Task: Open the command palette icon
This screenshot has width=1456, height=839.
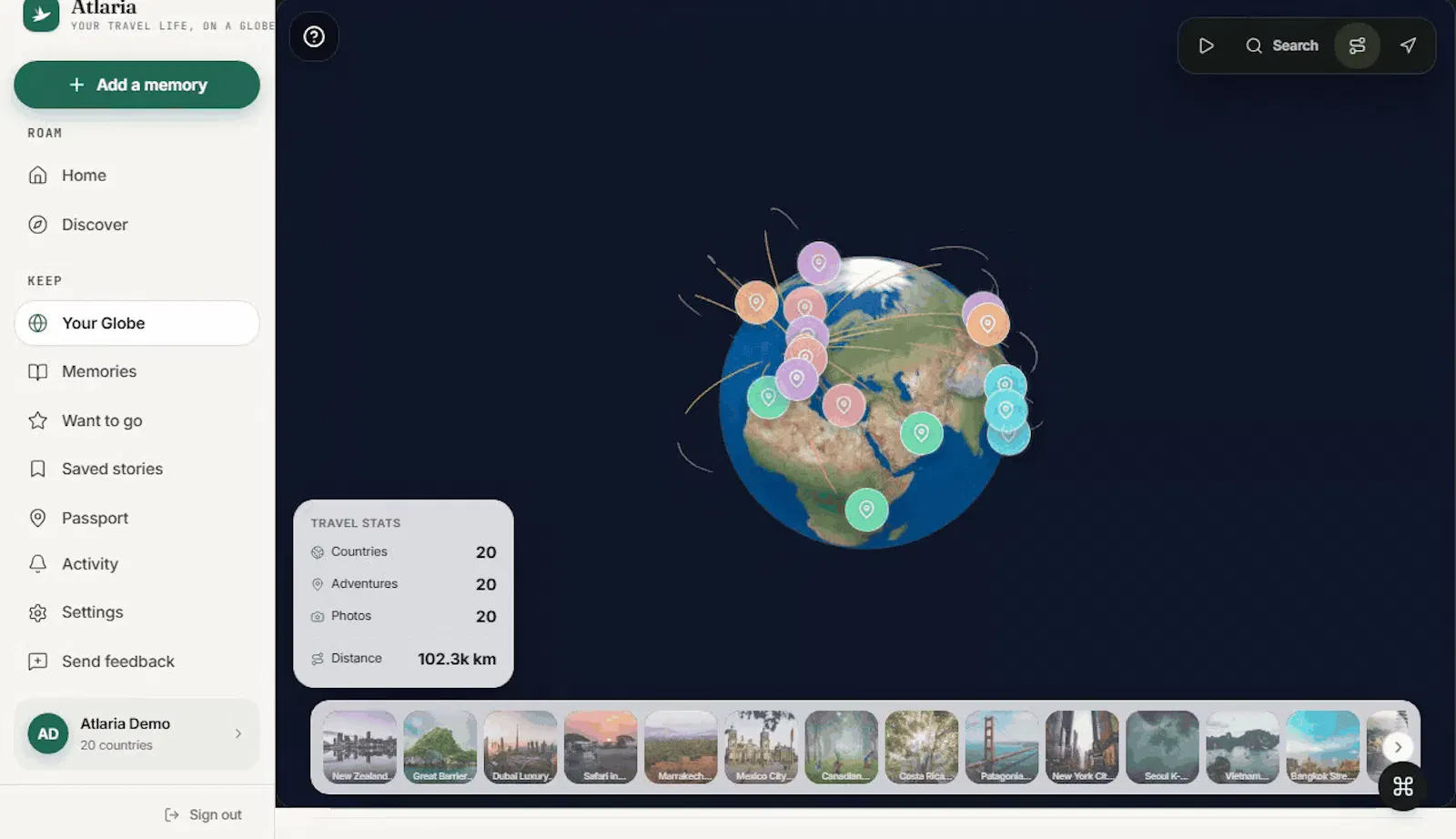Action: [x=1402, y=786]
